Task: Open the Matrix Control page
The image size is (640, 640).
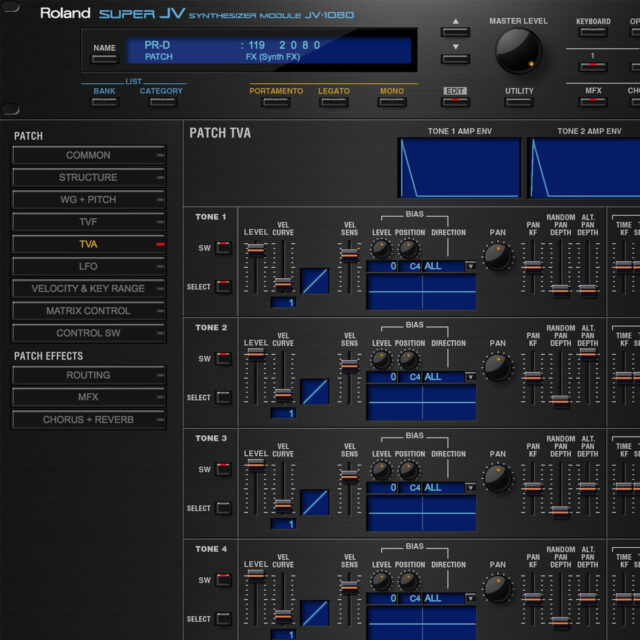Action: 89,311
